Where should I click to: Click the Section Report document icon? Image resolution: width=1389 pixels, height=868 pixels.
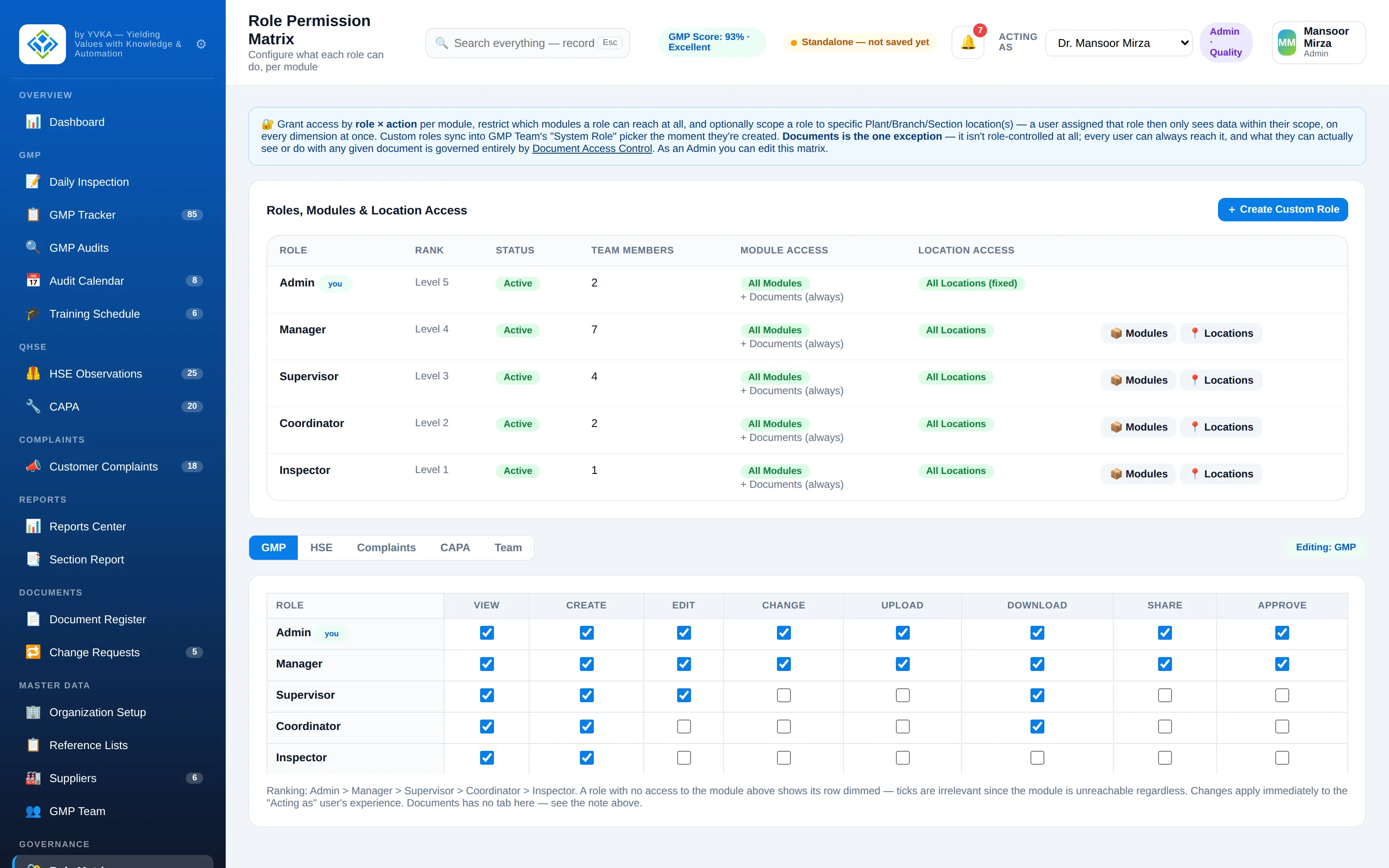pos(33,559)
